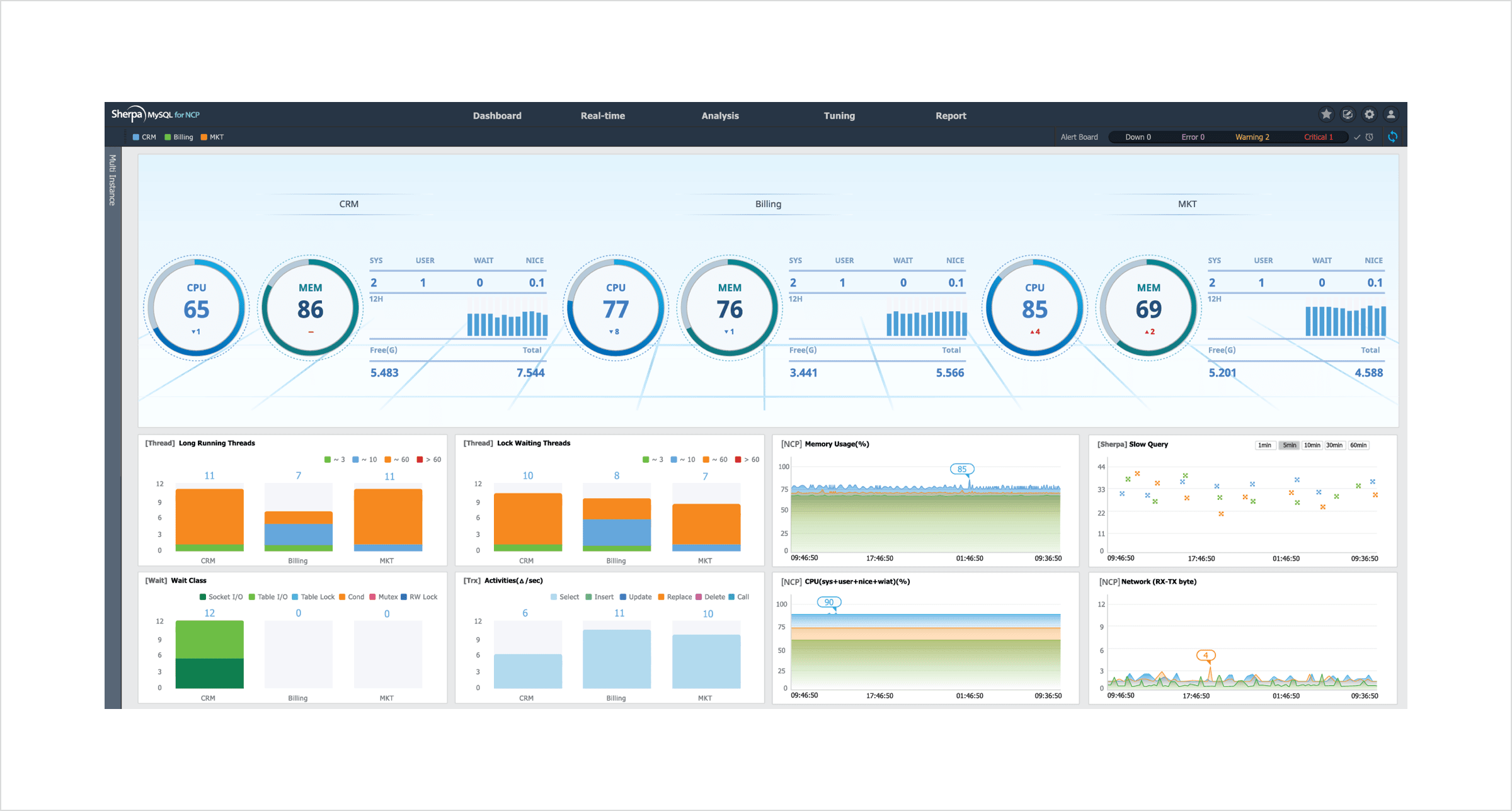Click the '~ 60' orange legend swatch in Long Running Threads
1512x811 pixels.
(388, 460)
